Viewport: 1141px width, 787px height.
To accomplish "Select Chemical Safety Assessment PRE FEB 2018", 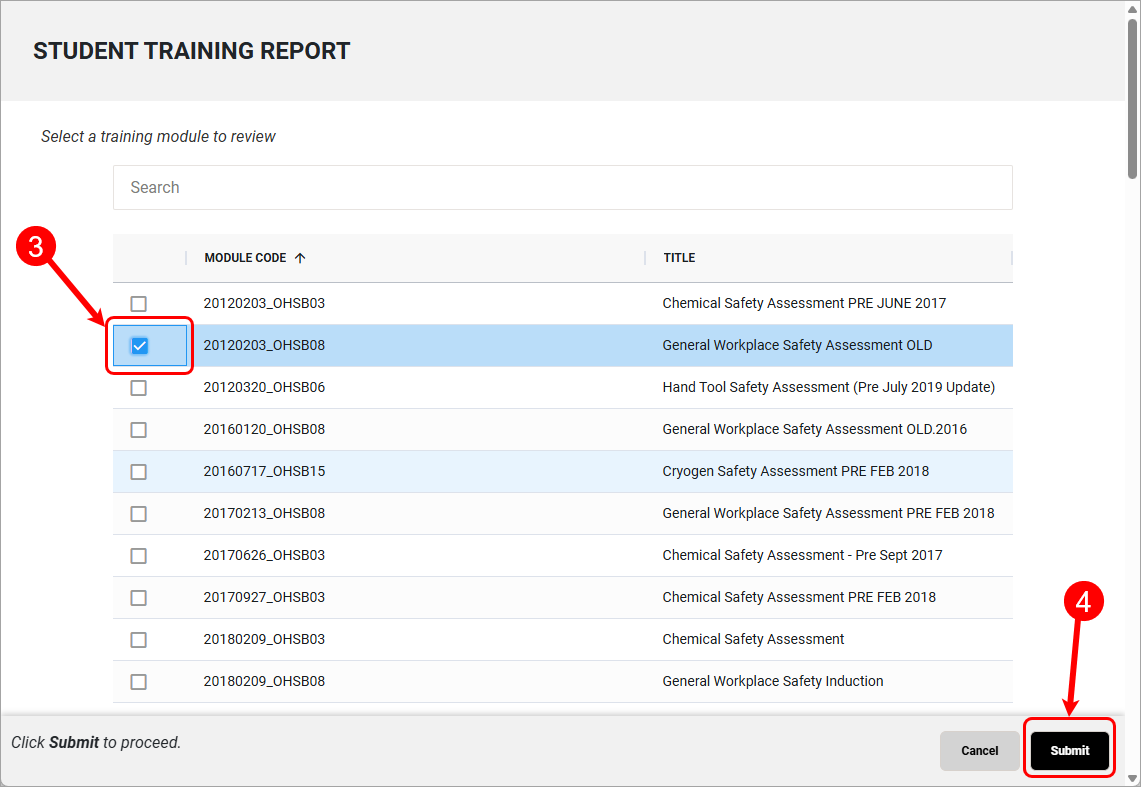I will pyautogui.click(x=799, y=597).
